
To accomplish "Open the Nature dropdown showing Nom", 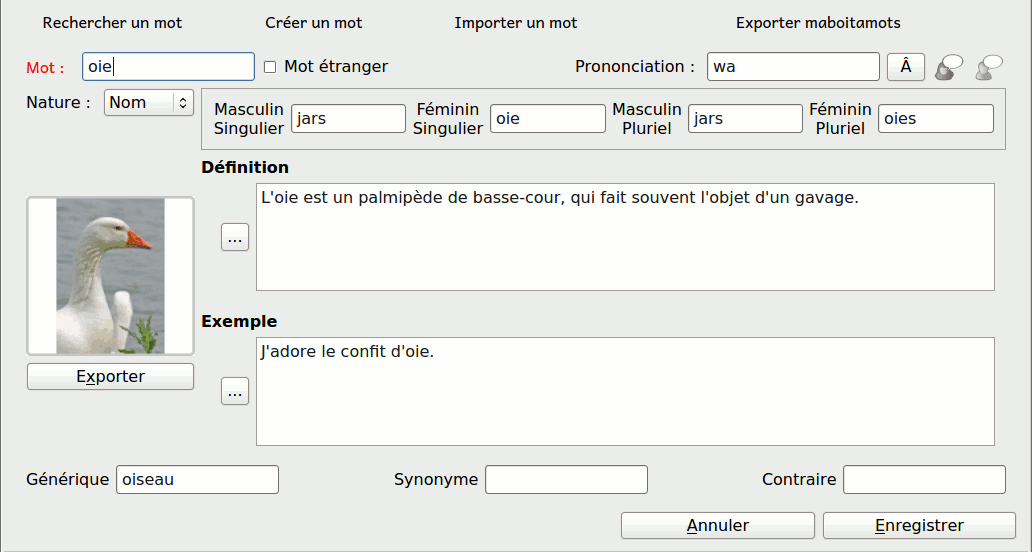I will tap(148, 102).
